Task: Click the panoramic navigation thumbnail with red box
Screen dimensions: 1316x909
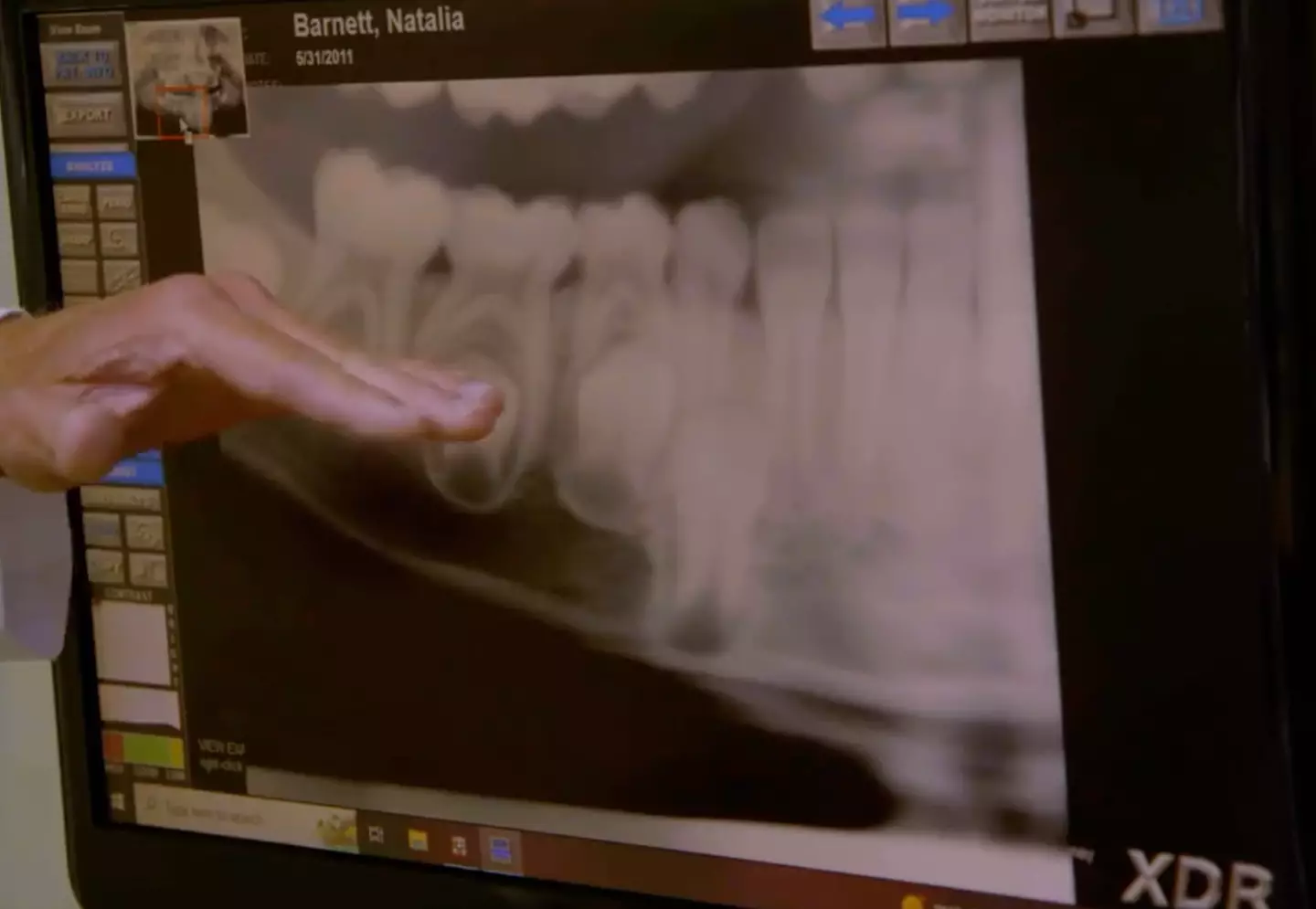Action: pyautogui.click(x=189, y=80)
